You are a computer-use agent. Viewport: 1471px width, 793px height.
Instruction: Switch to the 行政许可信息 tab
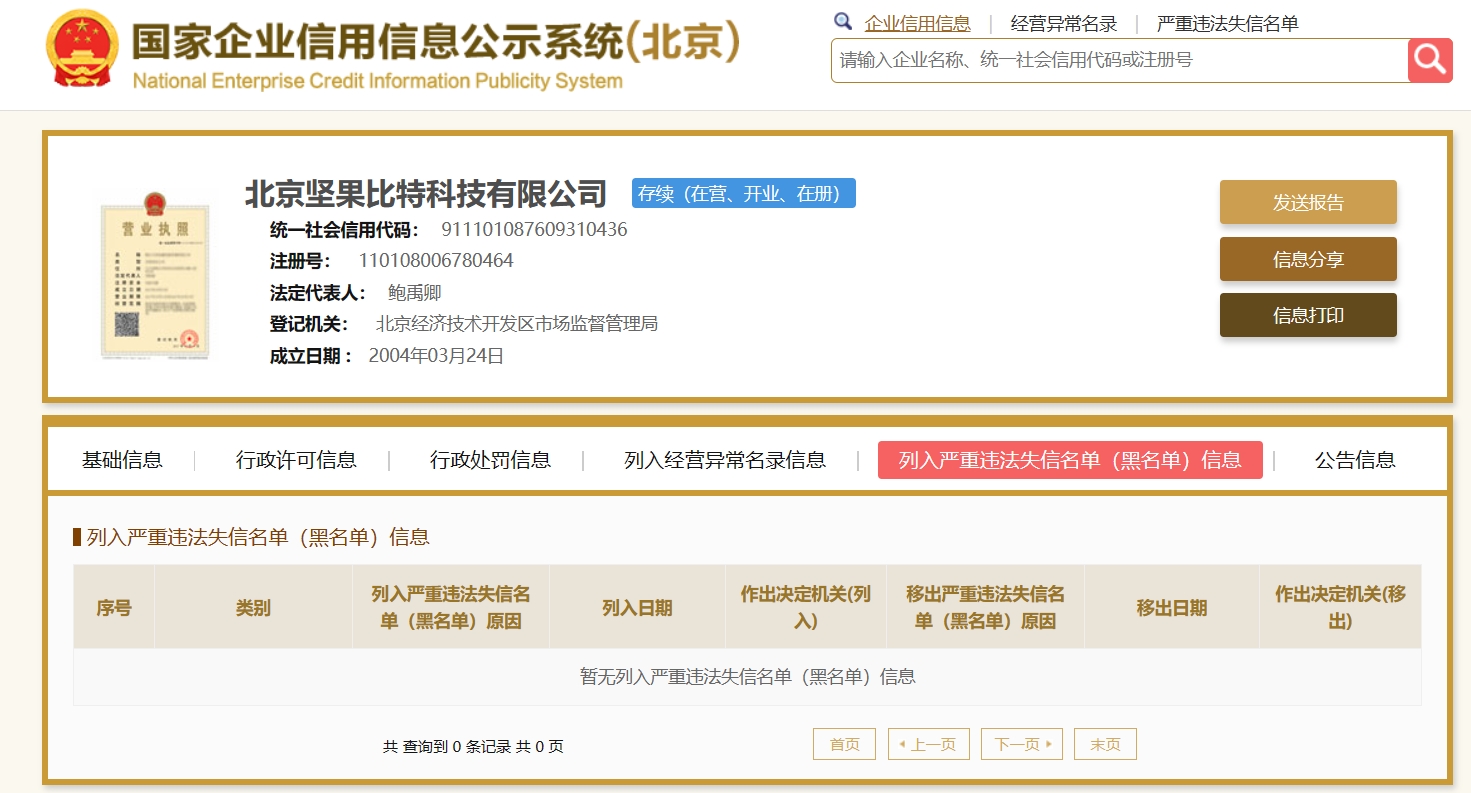click(x=296, y=460)
